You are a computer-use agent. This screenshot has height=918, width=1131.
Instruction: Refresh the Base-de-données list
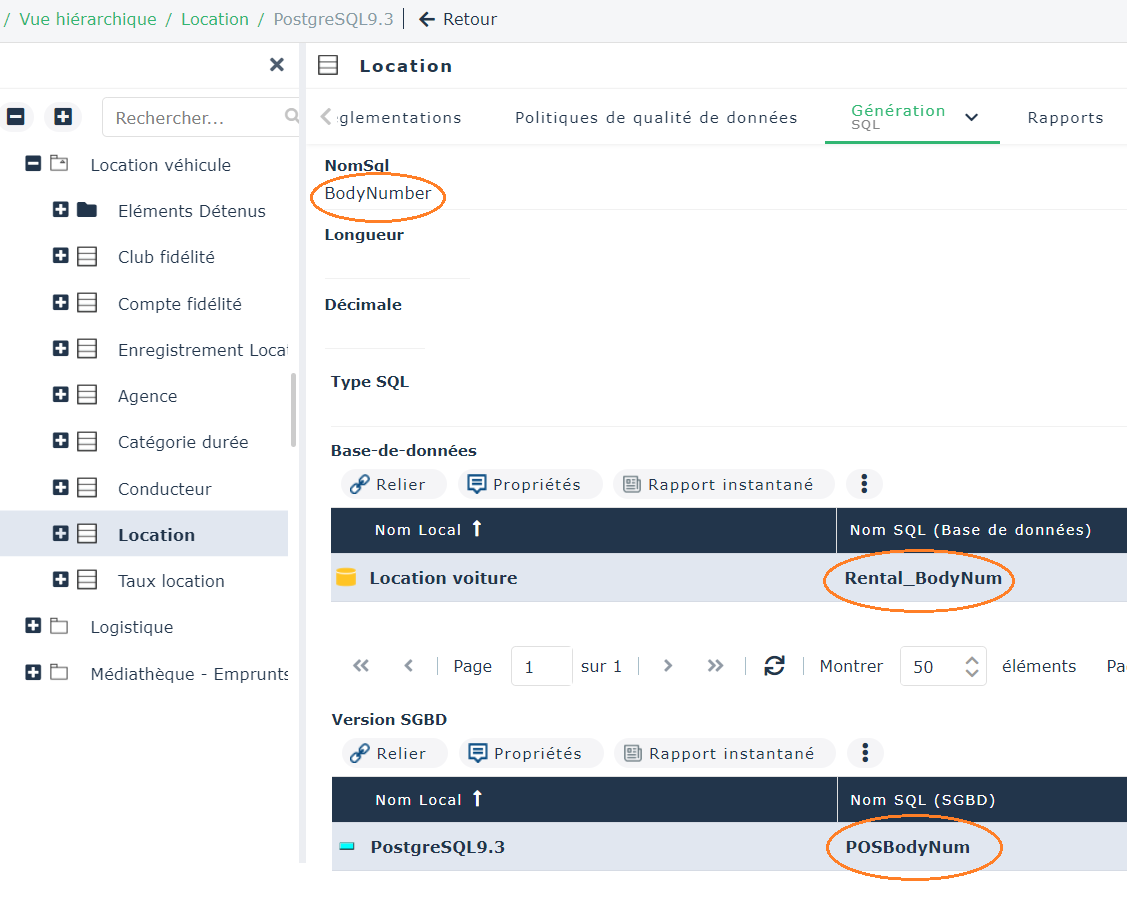point(774,666)
